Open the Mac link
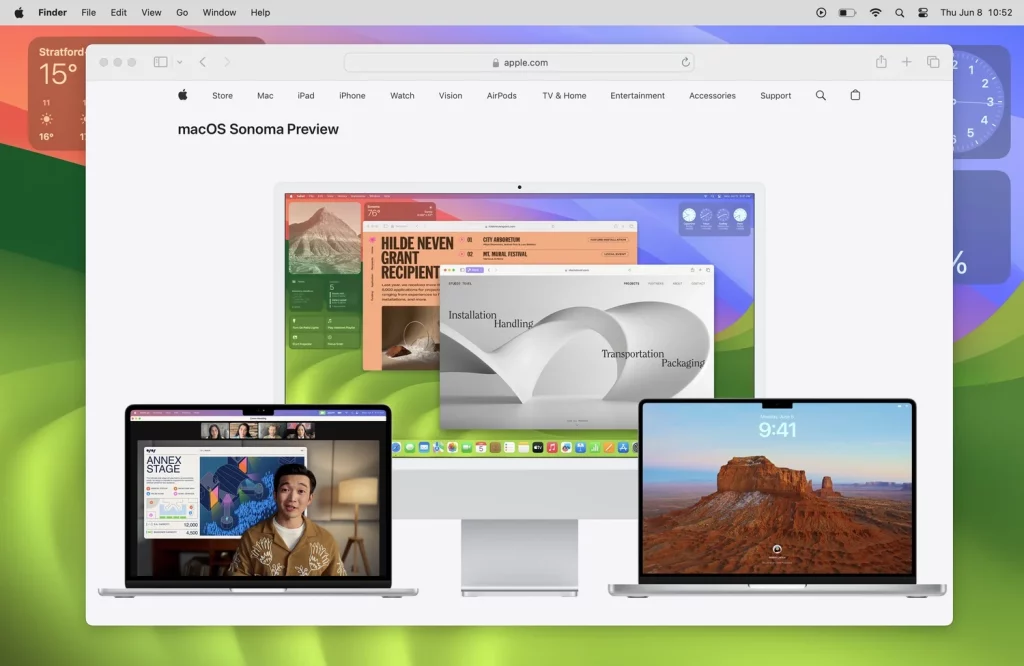 265,95
